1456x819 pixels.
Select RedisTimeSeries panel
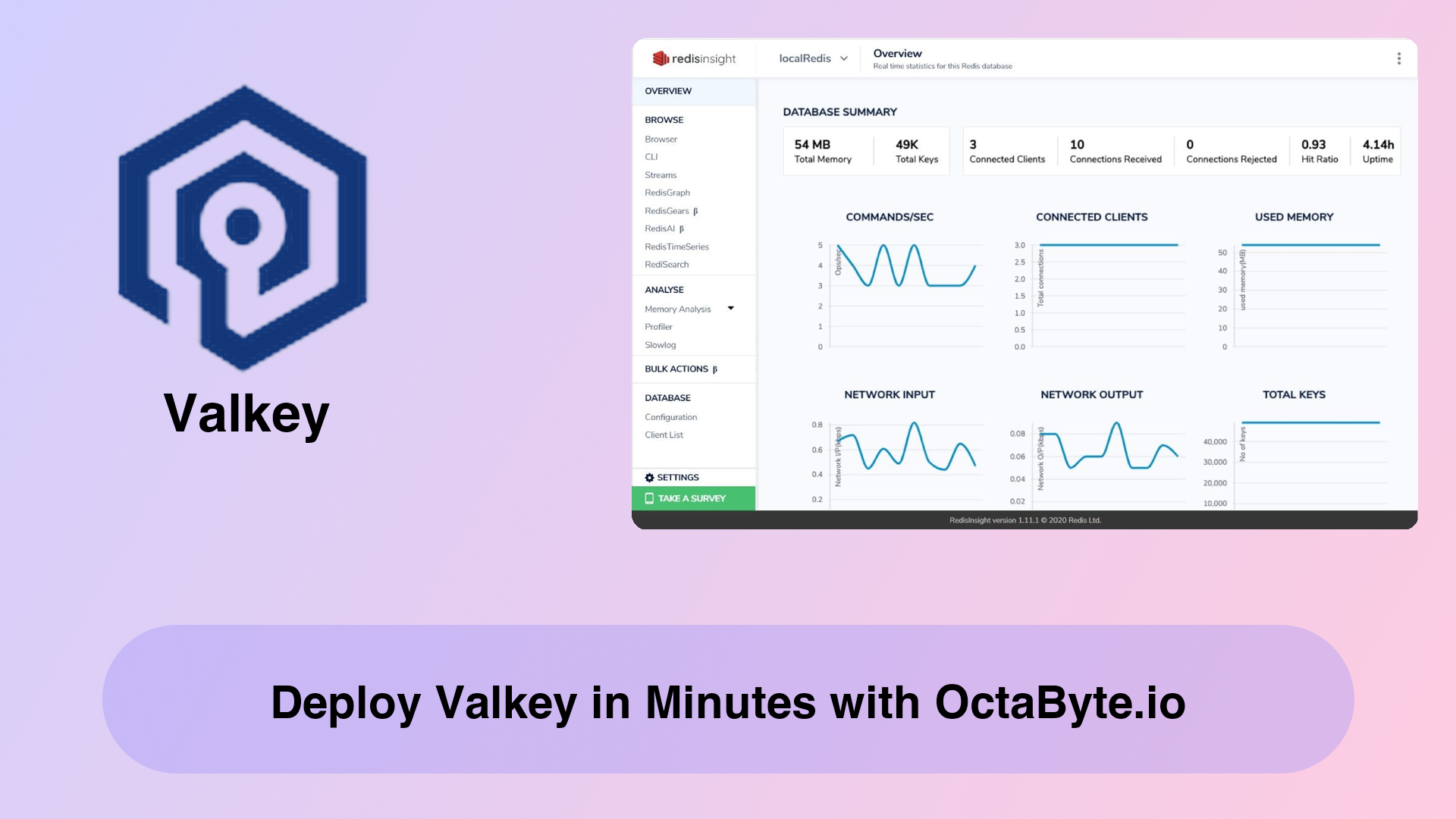(x=676, y=246)
